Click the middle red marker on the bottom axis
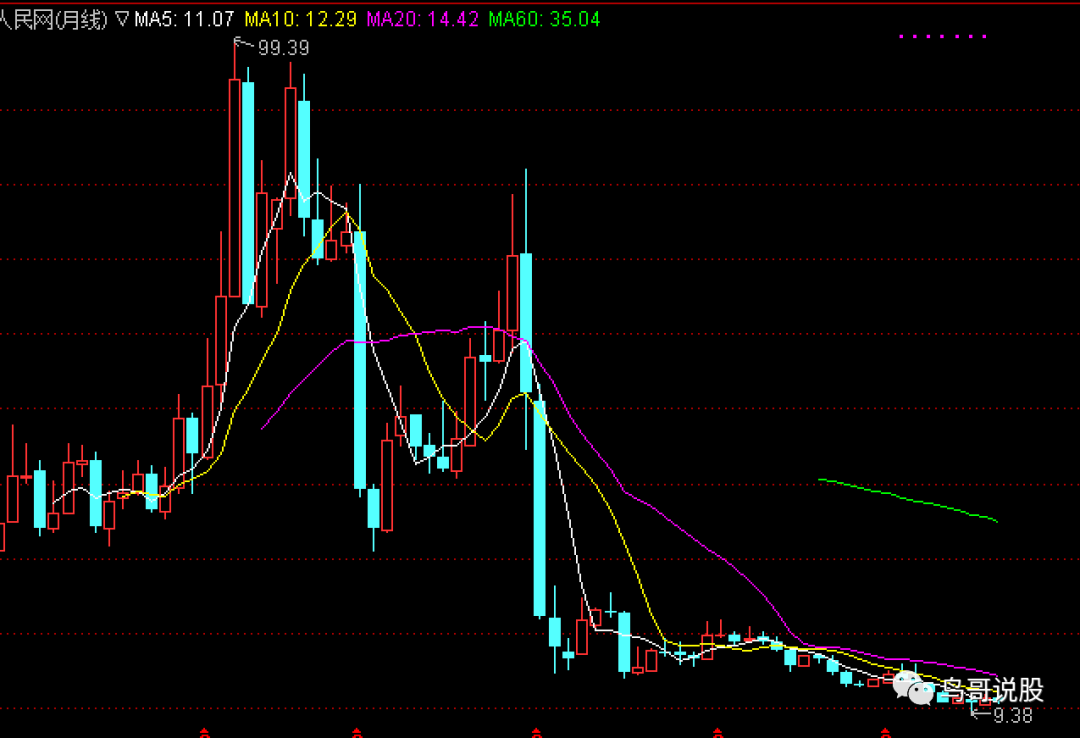Screen dimensions: 1080x738 537,733
